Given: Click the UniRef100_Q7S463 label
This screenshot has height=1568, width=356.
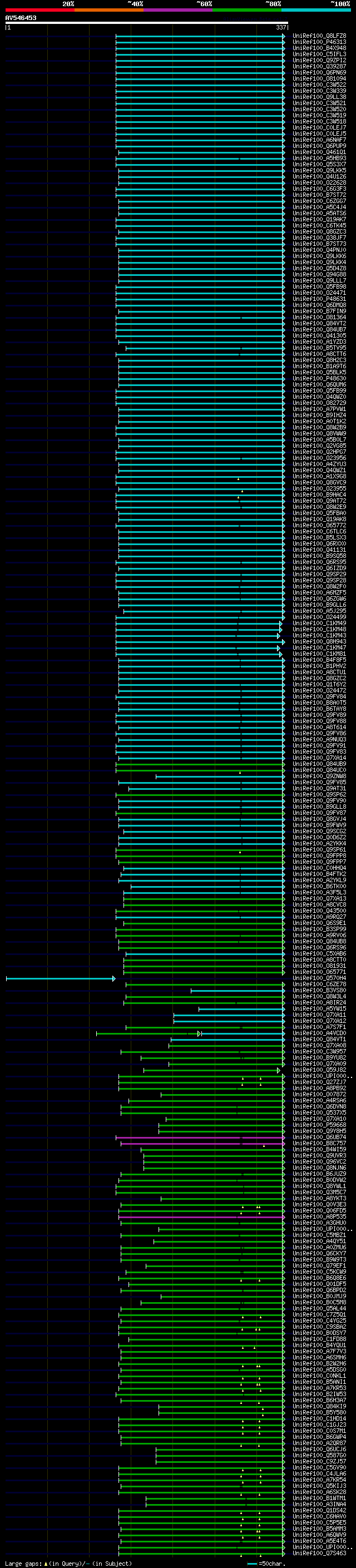Looking at the screenshot, I should pos(319,1554).
